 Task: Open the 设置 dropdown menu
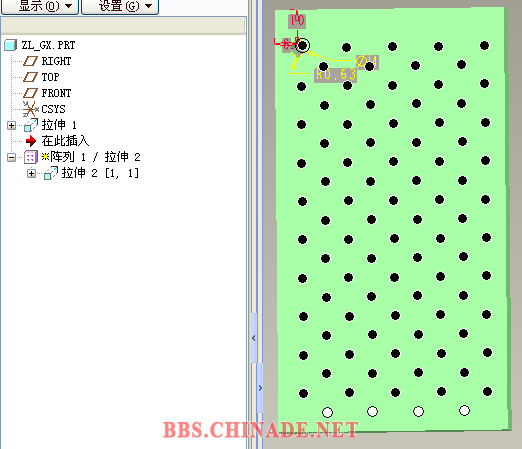(x=120, y=6)
